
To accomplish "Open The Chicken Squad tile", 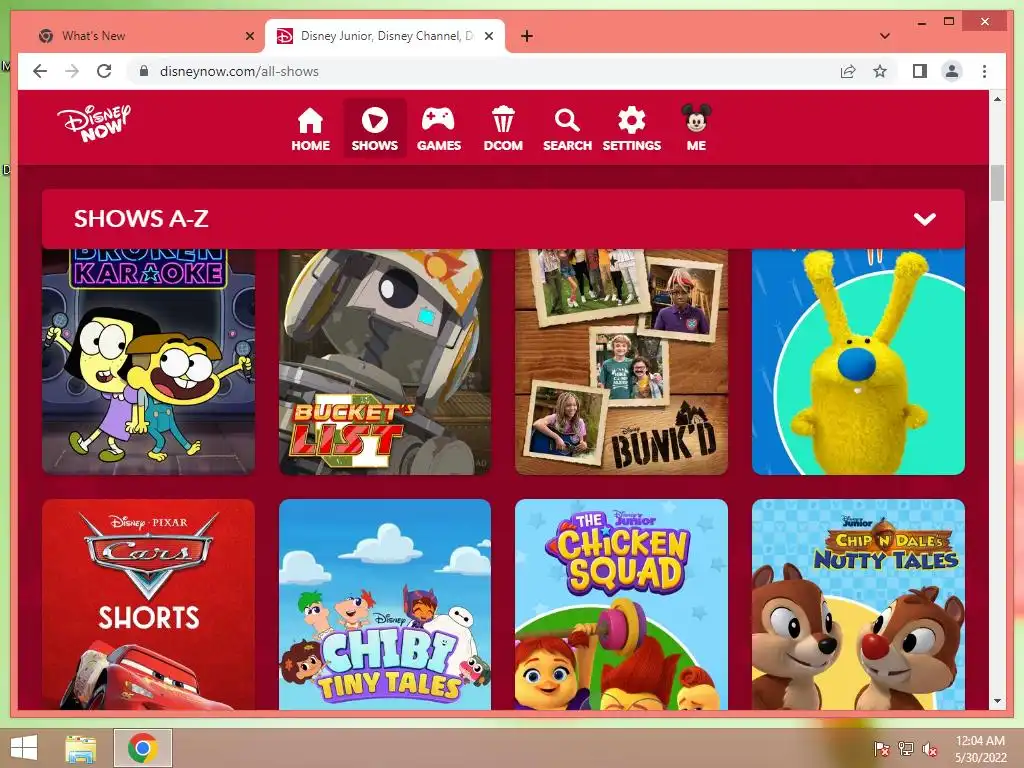I will 621,604.
